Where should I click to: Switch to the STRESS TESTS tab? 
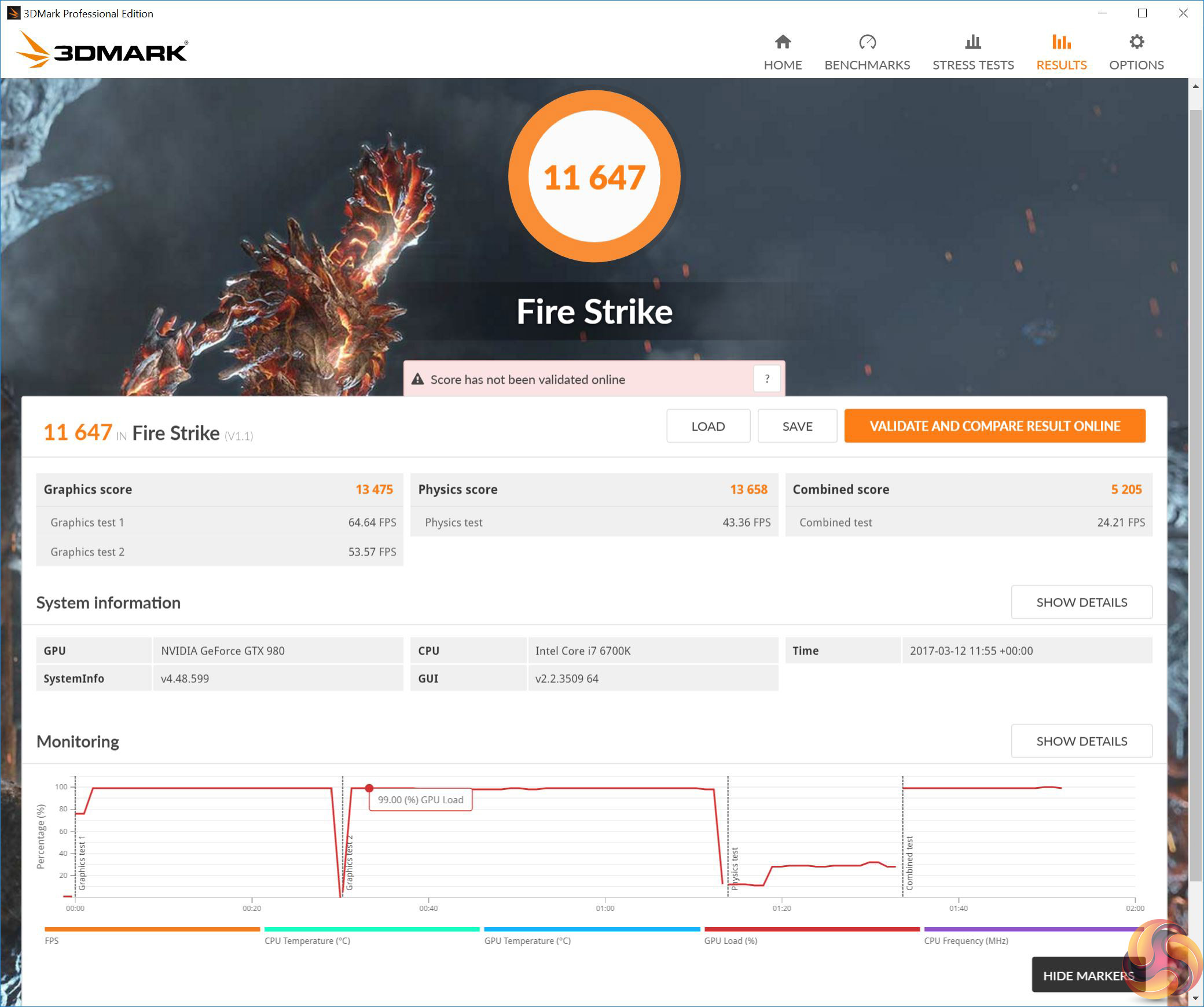[x=972, y=65]
